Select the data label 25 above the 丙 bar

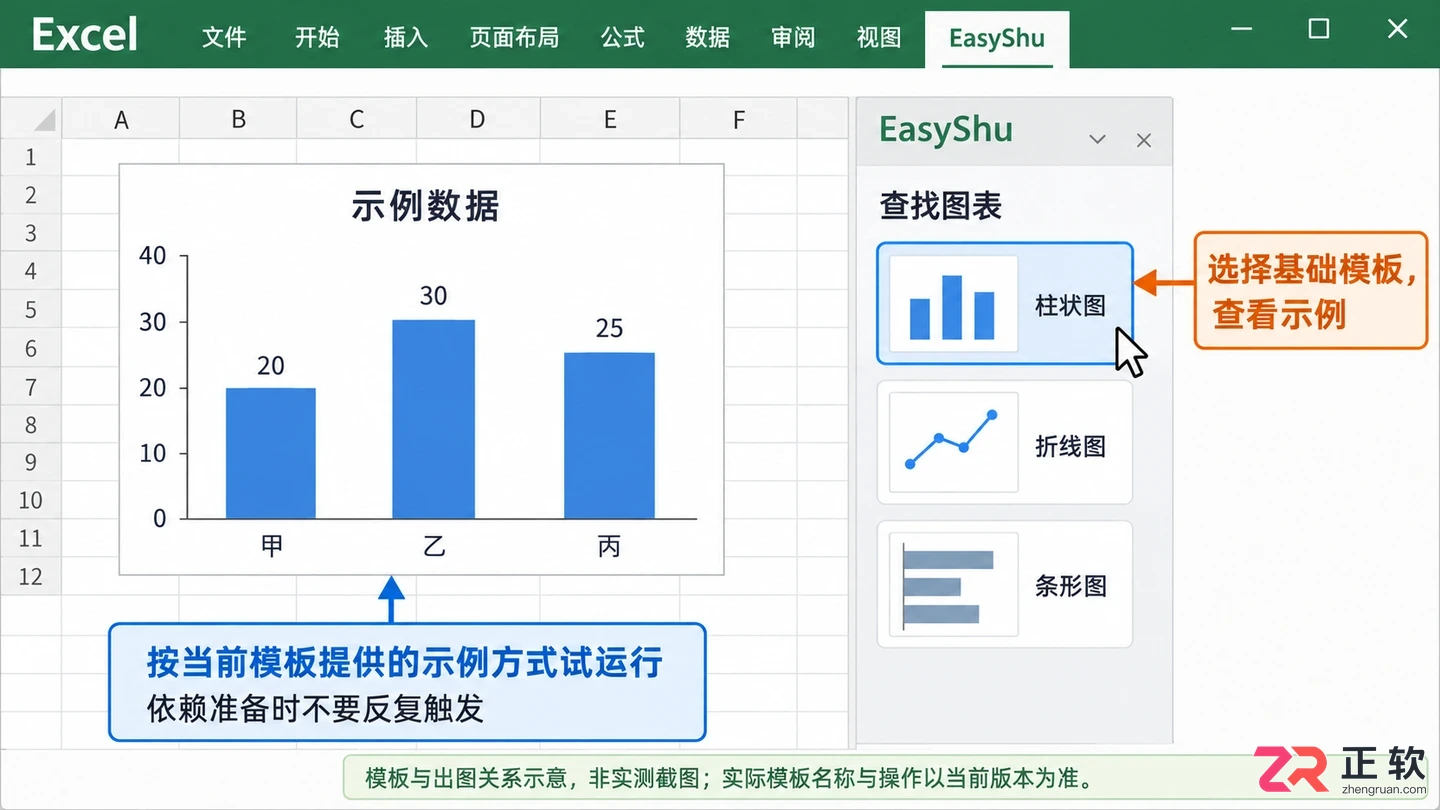click(609, 328)
